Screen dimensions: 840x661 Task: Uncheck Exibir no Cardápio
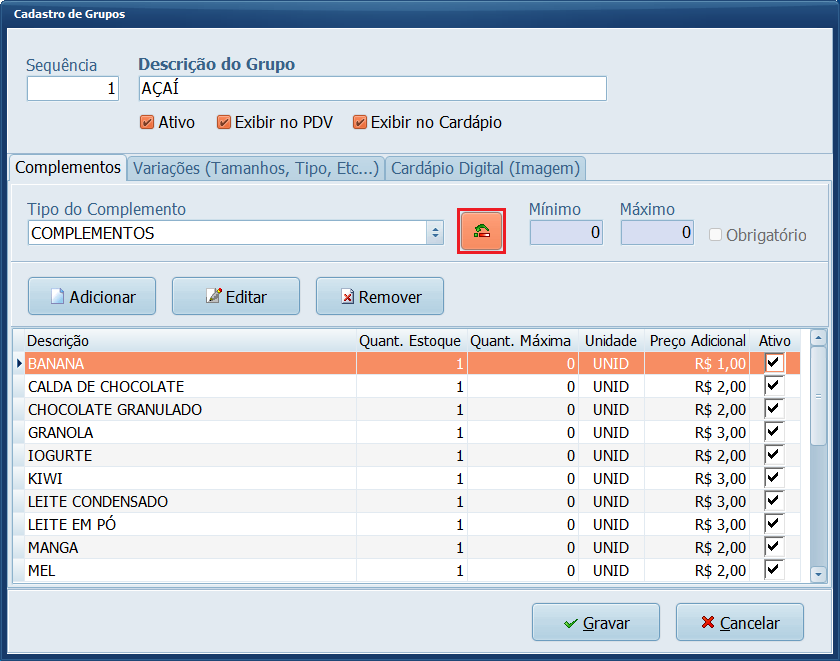[x=359, y=123]
